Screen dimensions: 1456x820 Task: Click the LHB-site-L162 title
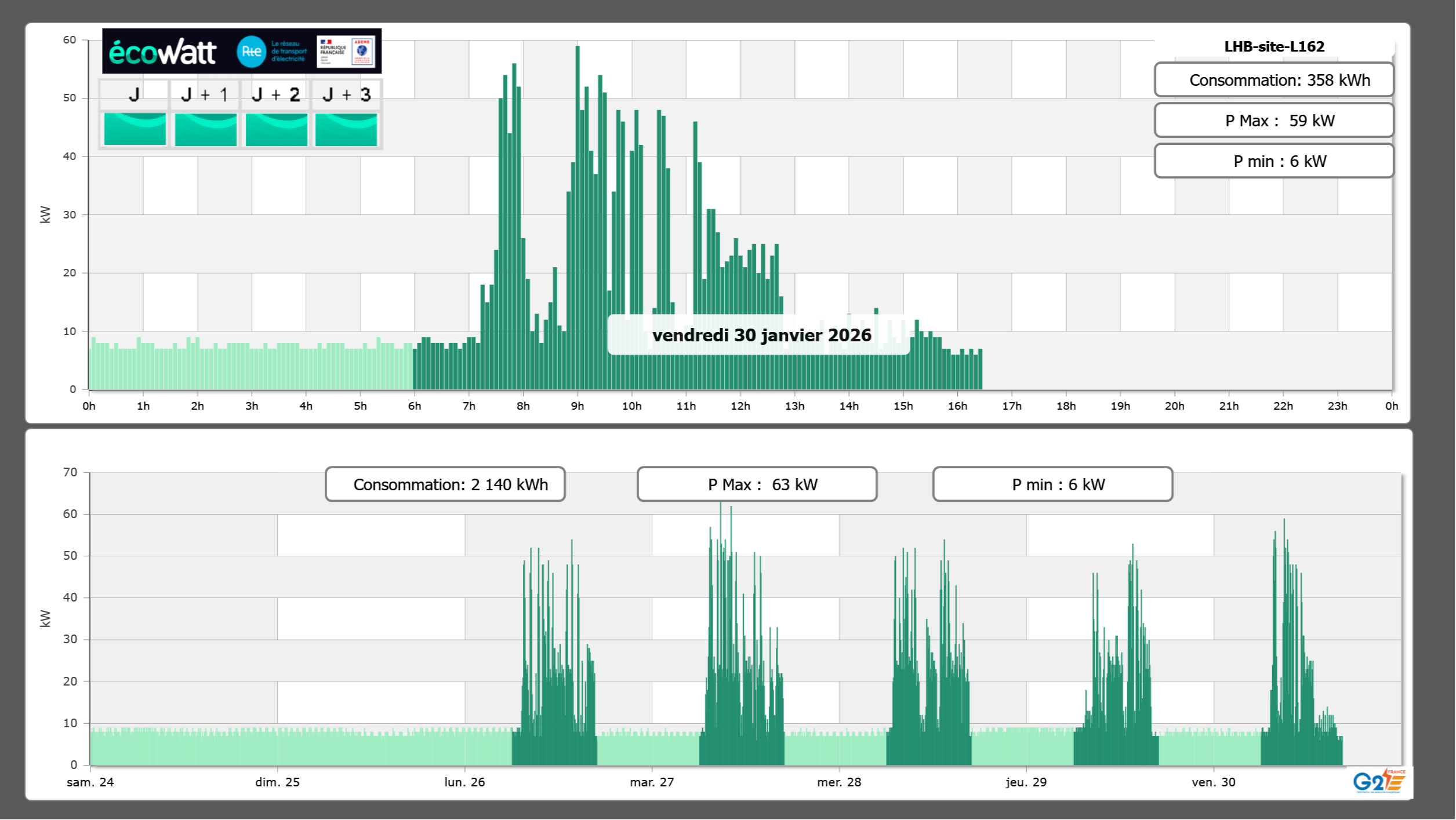[1273, 46]
